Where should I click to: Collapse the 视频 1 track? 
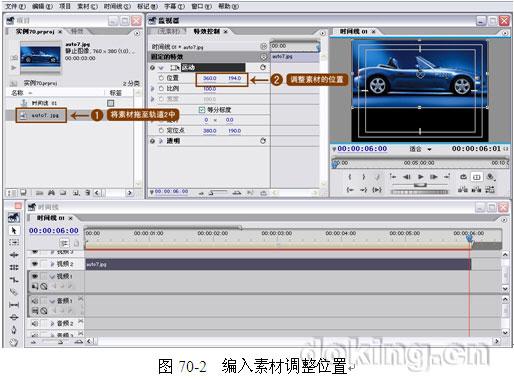click(x=52, y=276)
